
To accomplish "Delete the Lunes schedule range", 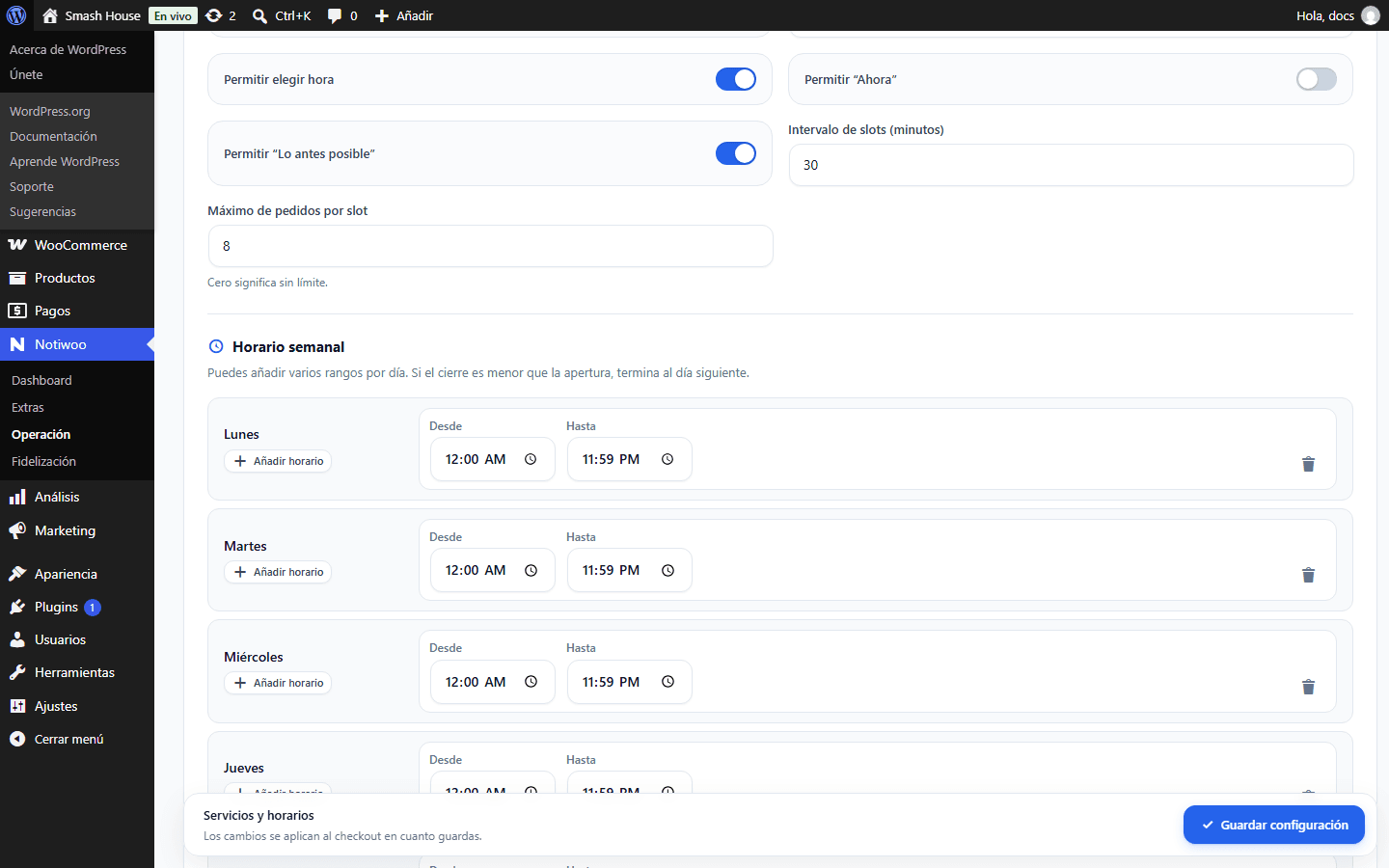I will tap(1308, 464).
